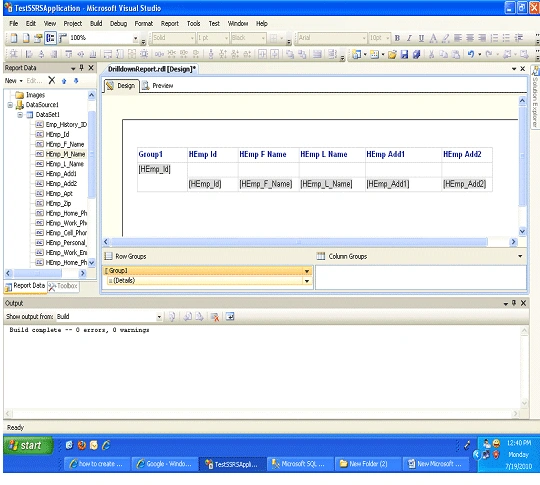Click move up arrow in Report Data
This screenshot has height=485, width=540.
pos(64,81)
